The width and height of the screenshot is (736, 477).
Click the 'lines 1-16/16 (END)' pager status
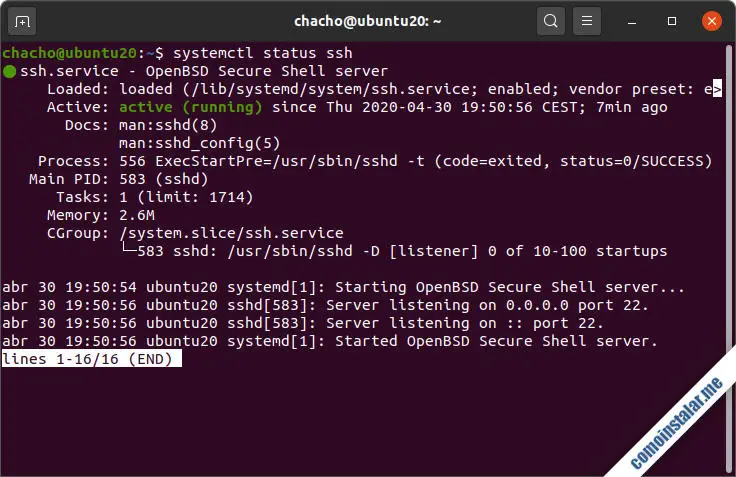91,359
